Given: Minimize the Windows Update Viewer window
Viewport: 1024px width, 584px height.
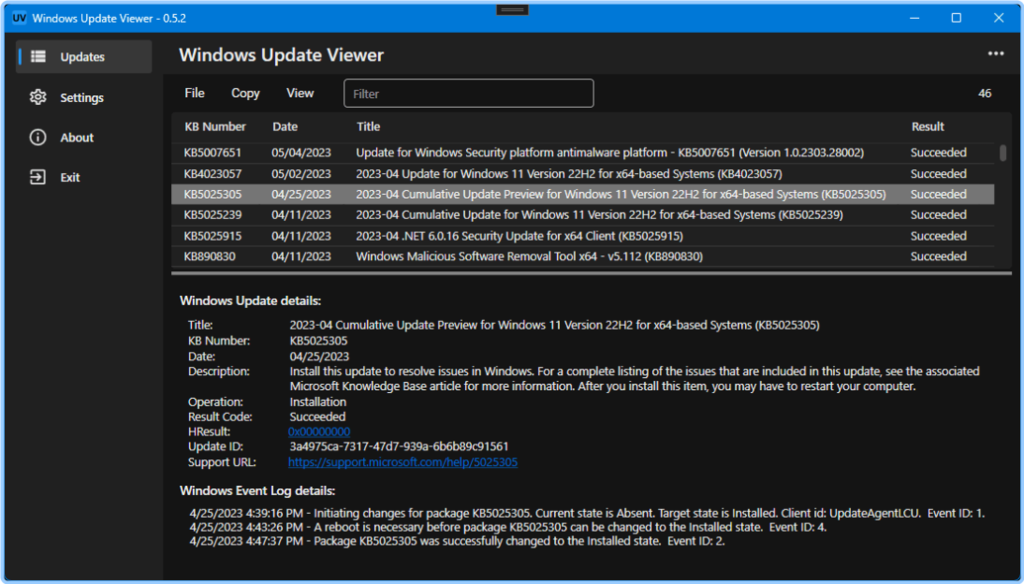Looking at the screenshot, I should point(914,18).
